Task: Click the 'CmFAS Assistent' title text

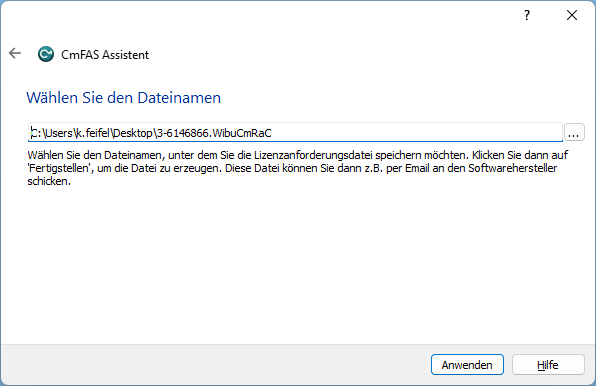Action: (x=105, y=55)
